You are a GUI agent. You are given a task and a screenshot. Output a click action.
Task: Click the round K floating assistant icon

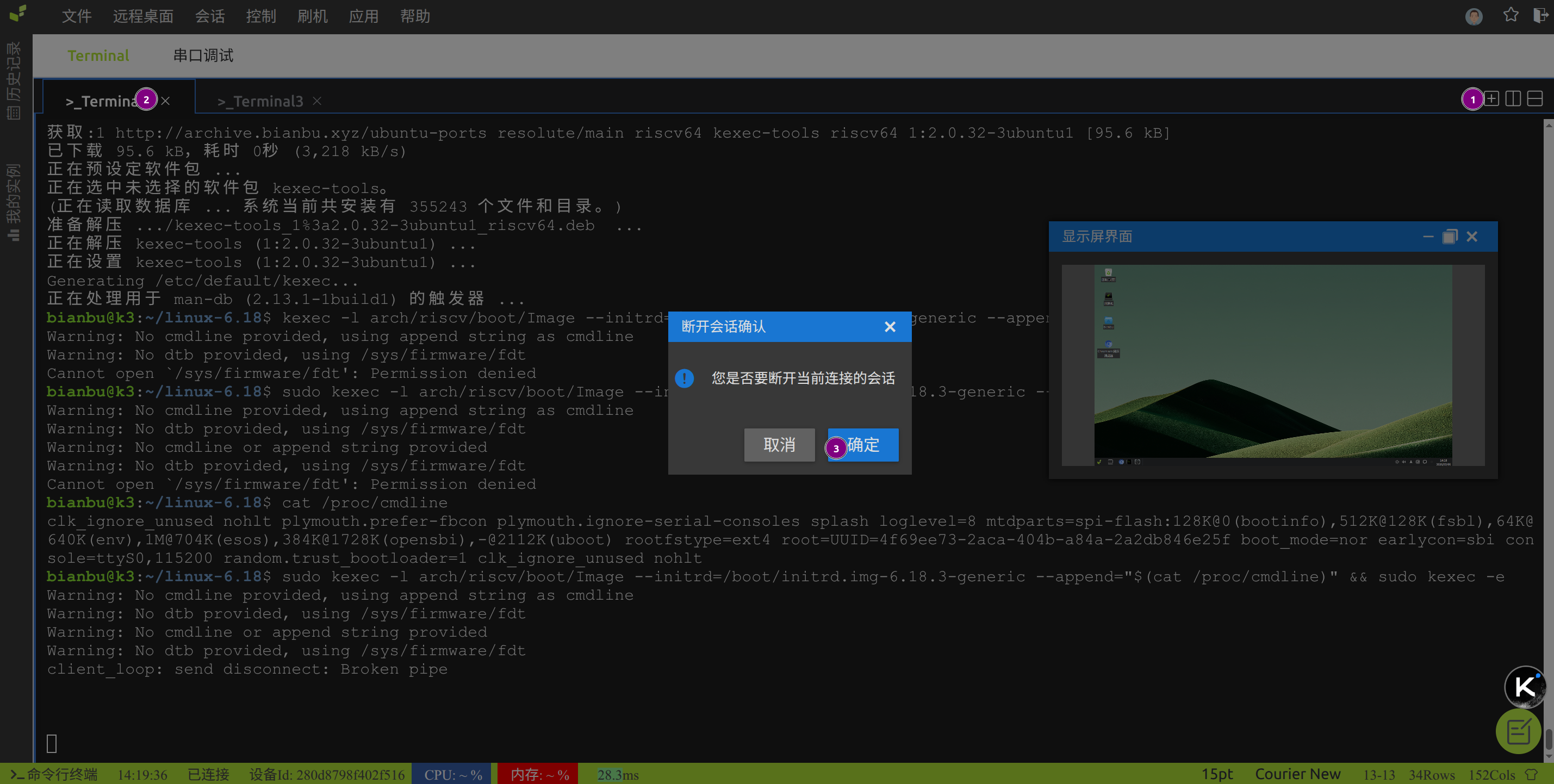1525,686
